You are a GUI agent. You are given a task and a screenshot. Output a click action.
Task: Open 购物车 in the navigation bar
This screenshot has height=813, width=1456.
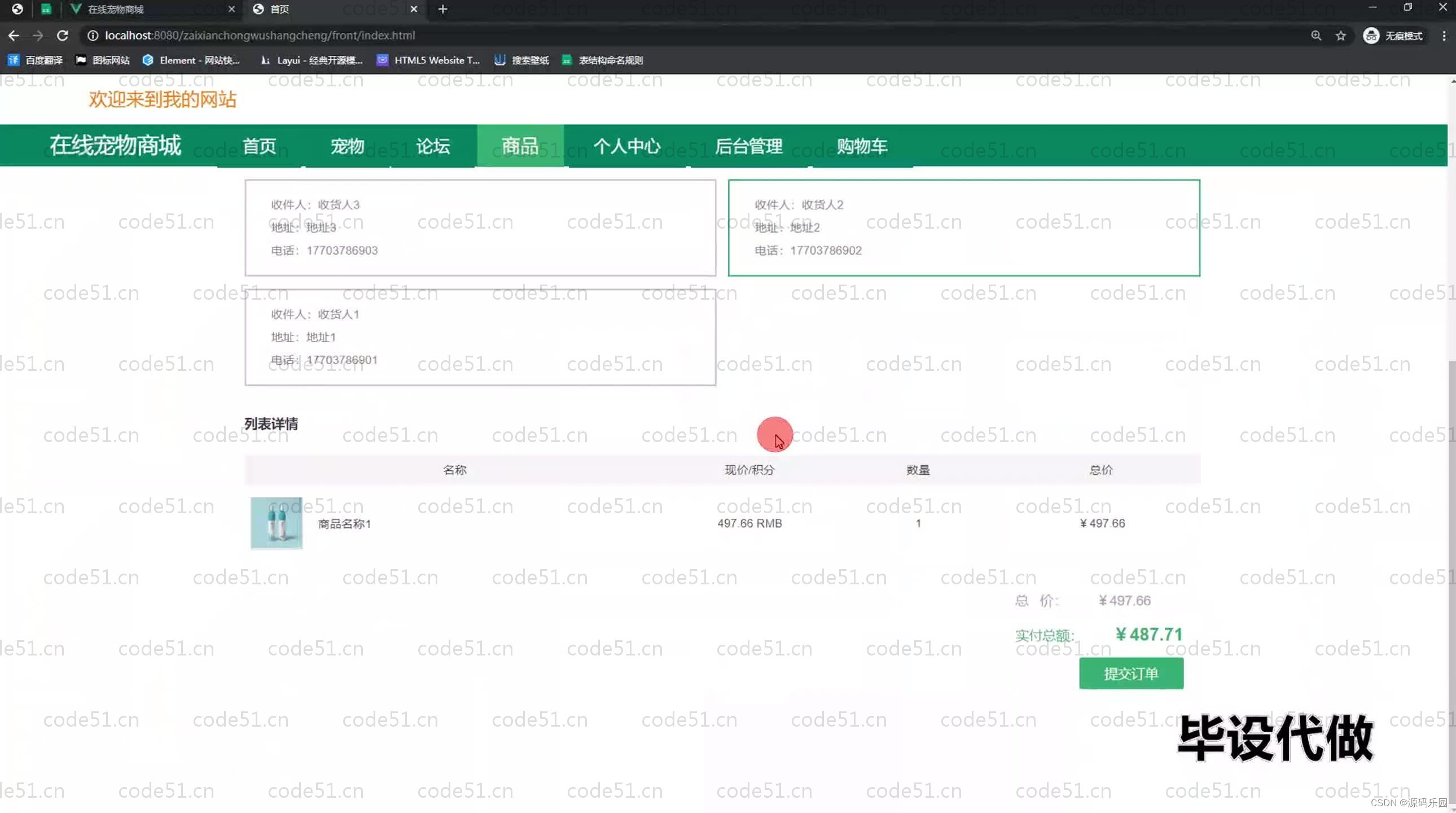coord(862,146)
